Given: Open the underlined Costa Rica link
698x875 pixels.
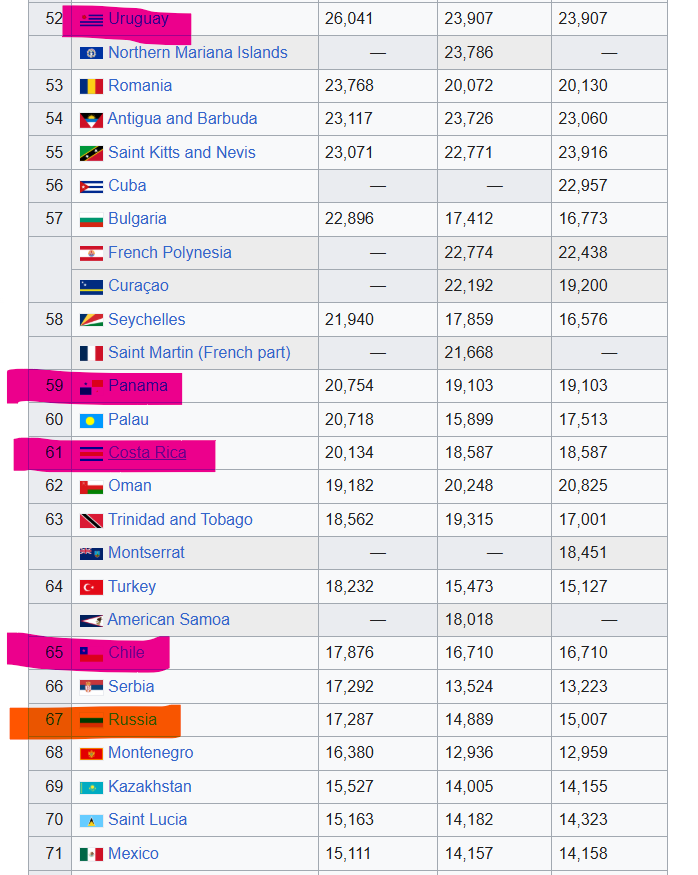Looking at the screenshot, I should coord(147,453).
